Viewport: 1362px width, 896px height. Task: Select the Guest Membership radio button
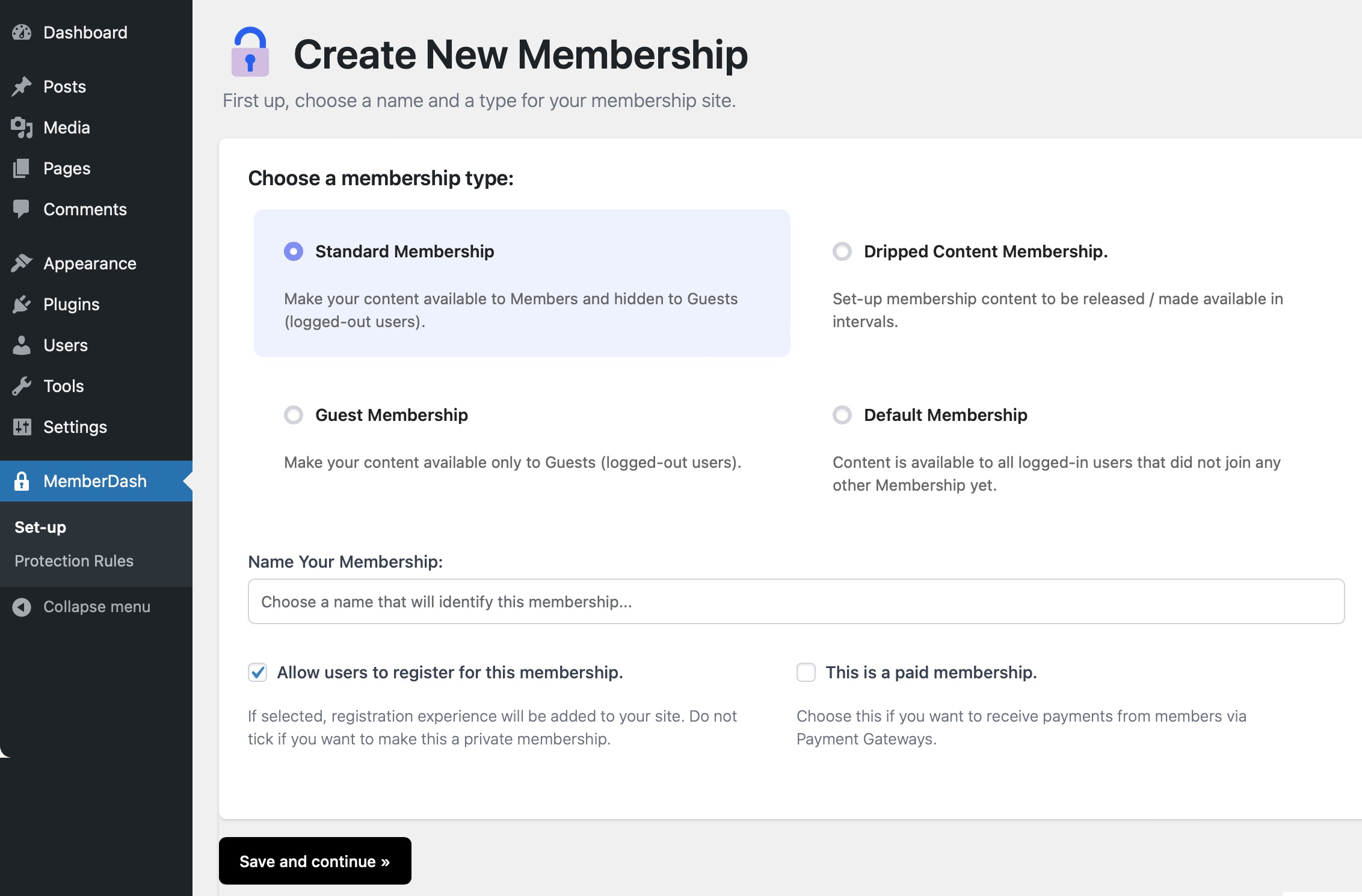pos(294,415)
